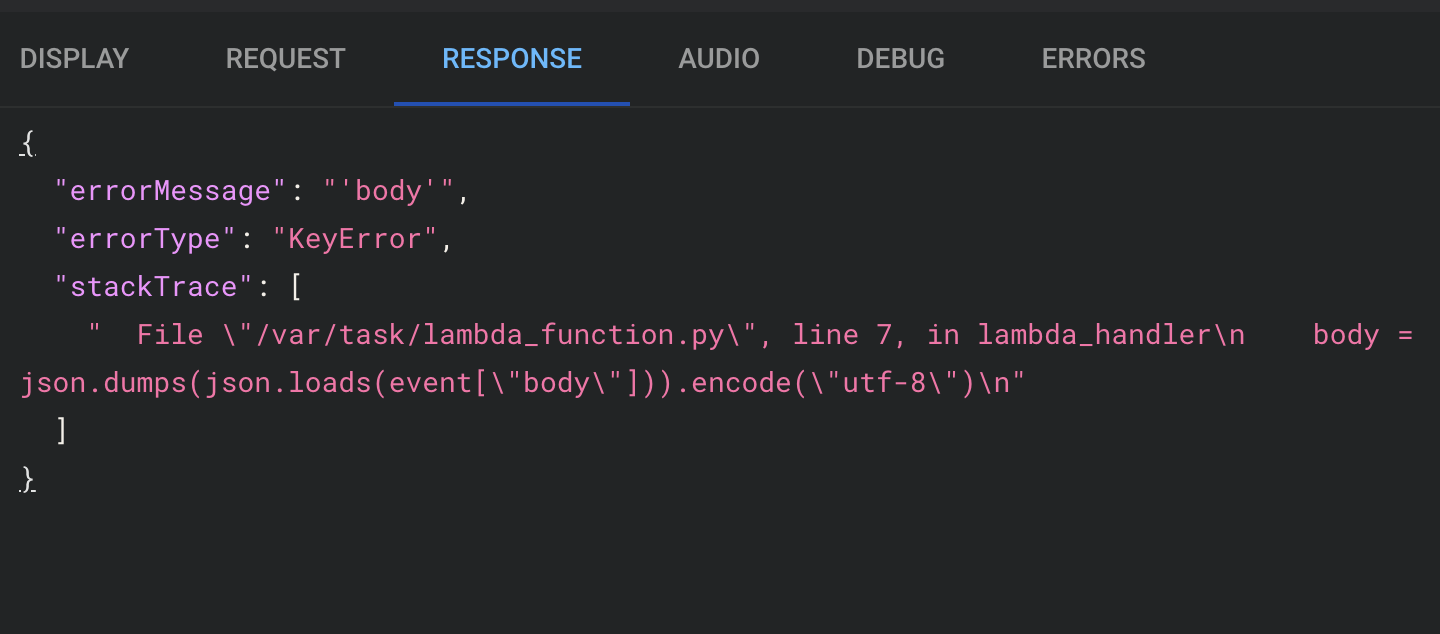Click the 'body' error message value
The width and height of the screenshot is (1440, 634).
point(389,191)
